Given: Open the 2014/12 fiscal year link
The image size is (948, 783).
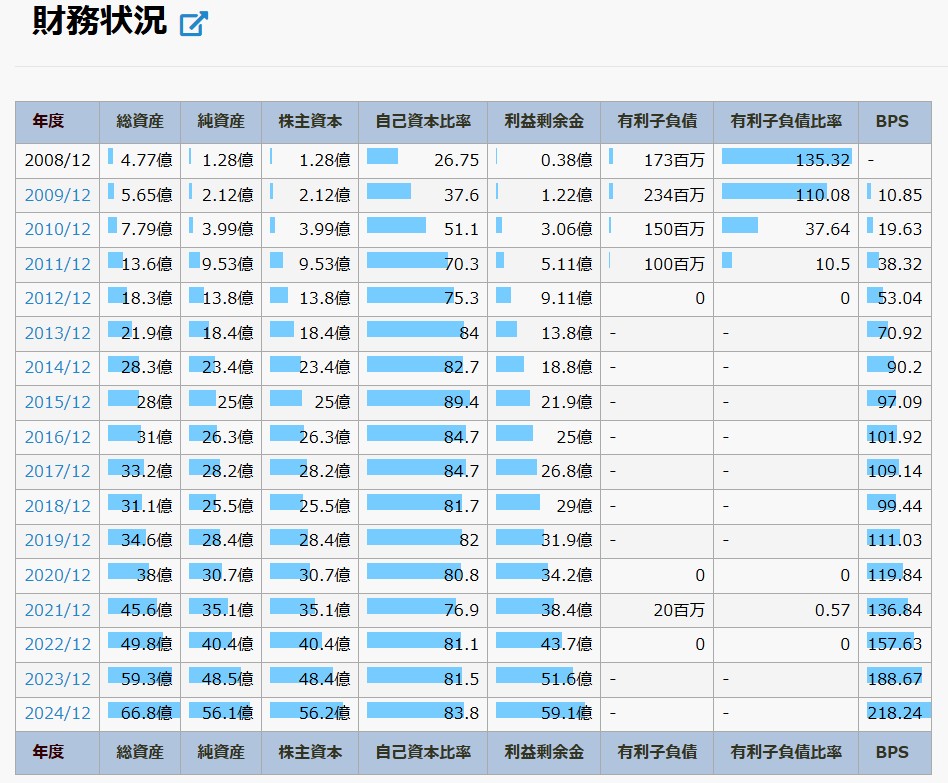Looking at the screenshot, I should (57, 367).
